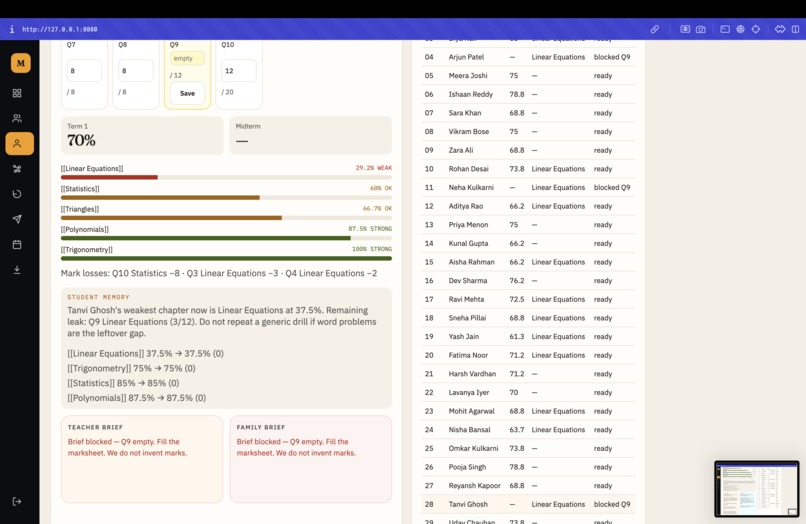Click the Q10 marks input showing 12

point(239,70)
